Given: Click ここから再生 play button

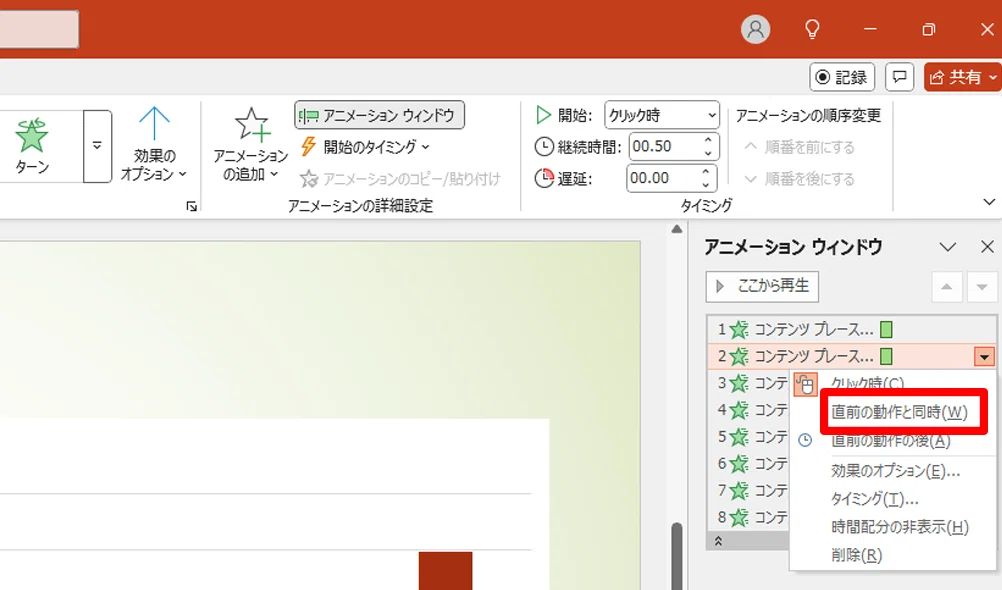Looking at the screenshot, I should 762,286.
